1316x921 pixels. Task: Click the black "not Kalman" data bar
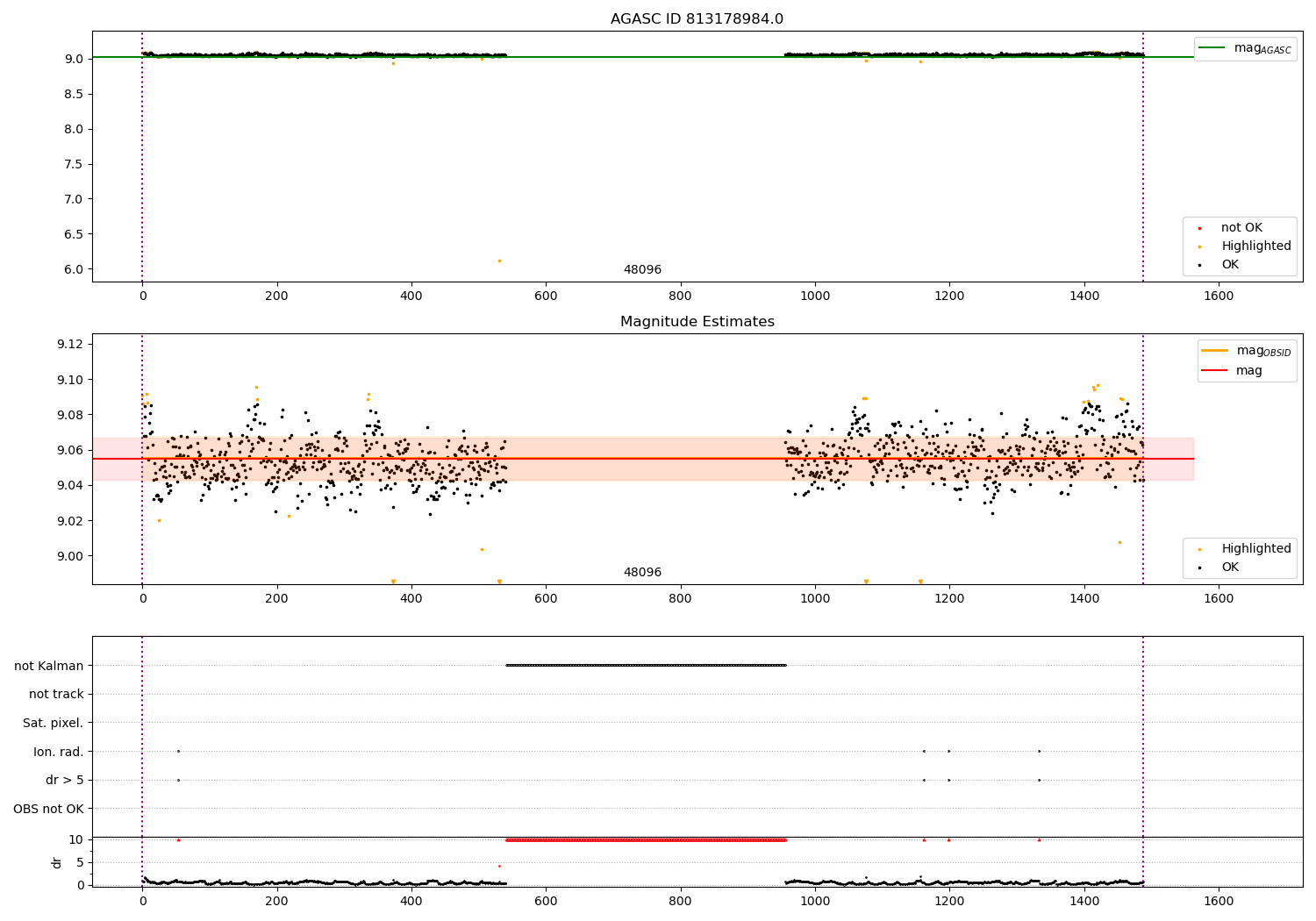click(x=646, y=665)
